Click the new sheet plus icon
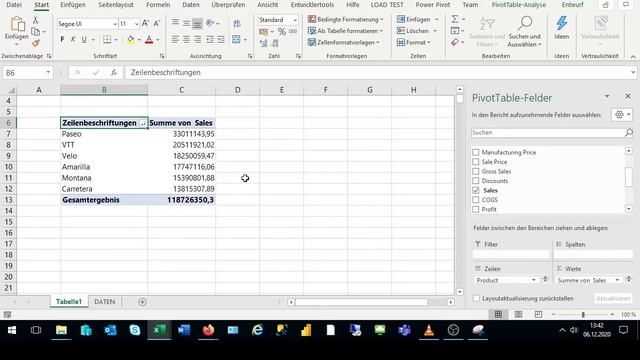Viewport: 640px width, 360px height. 142,302
